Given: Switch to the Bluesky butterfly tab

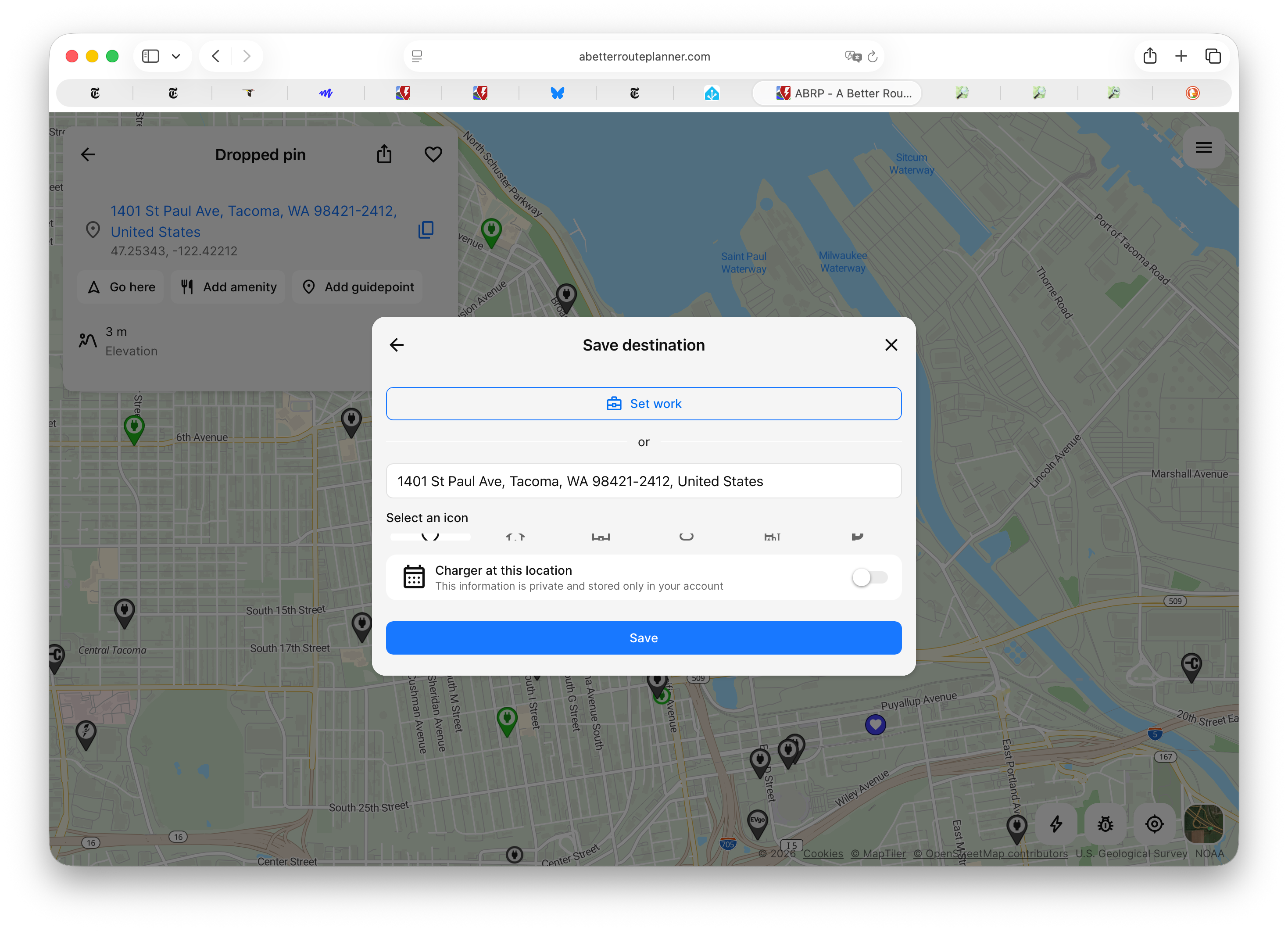Looking at the screenshot, I should pyautogui.click(x=557, y=93).
